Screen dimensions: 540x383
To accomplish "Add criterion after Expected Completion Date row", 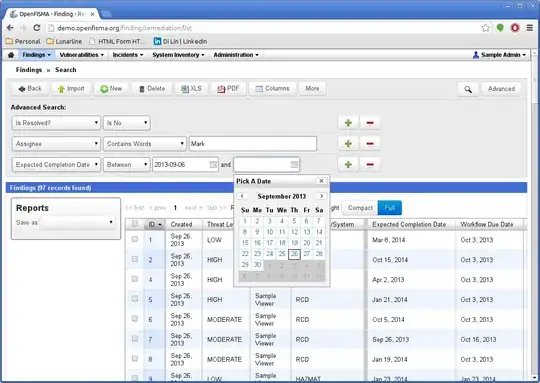I will pyautogui.click(x=348, y=164).
